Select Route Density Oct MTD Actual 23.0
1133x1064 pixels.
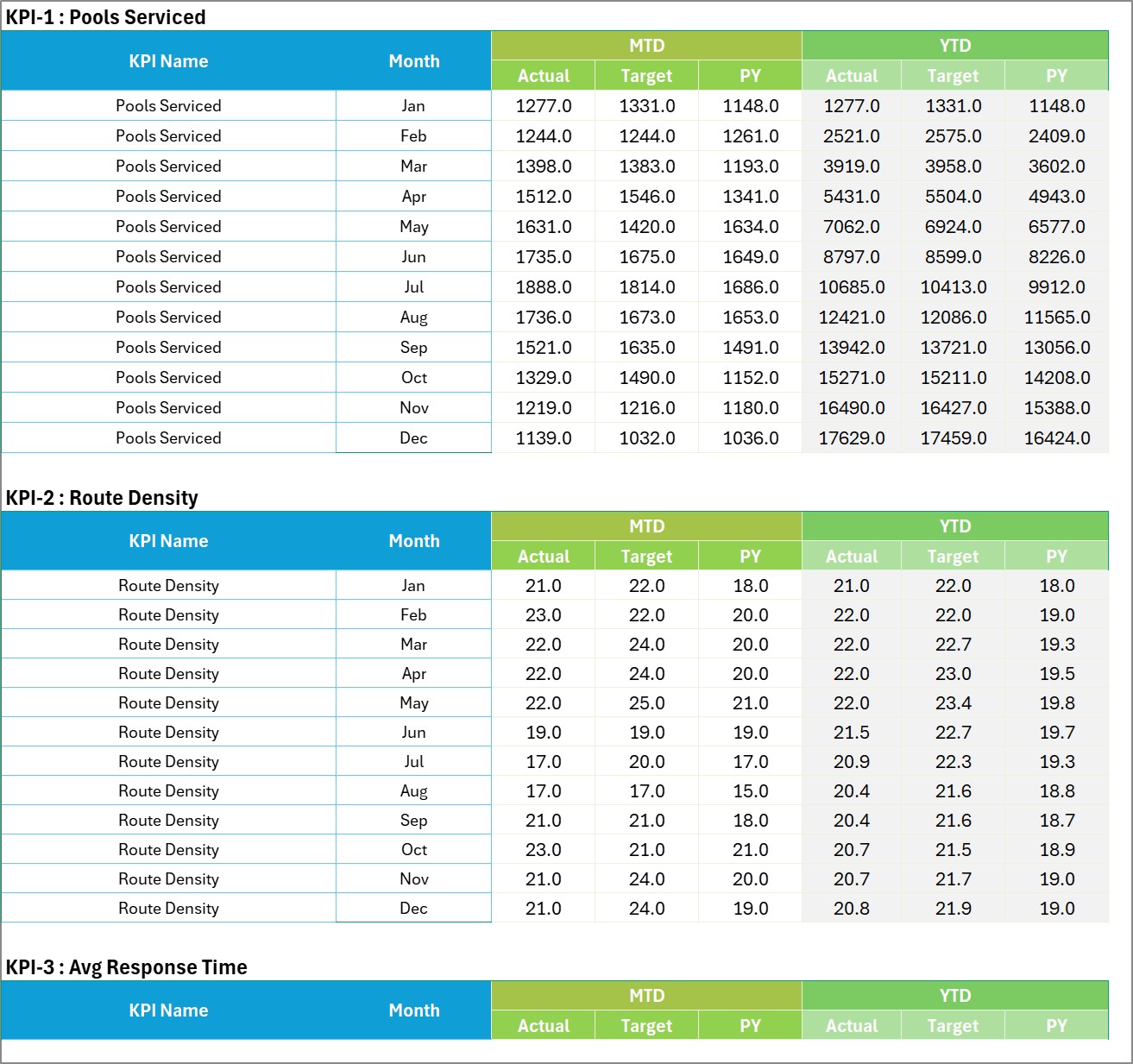(544, 850)
